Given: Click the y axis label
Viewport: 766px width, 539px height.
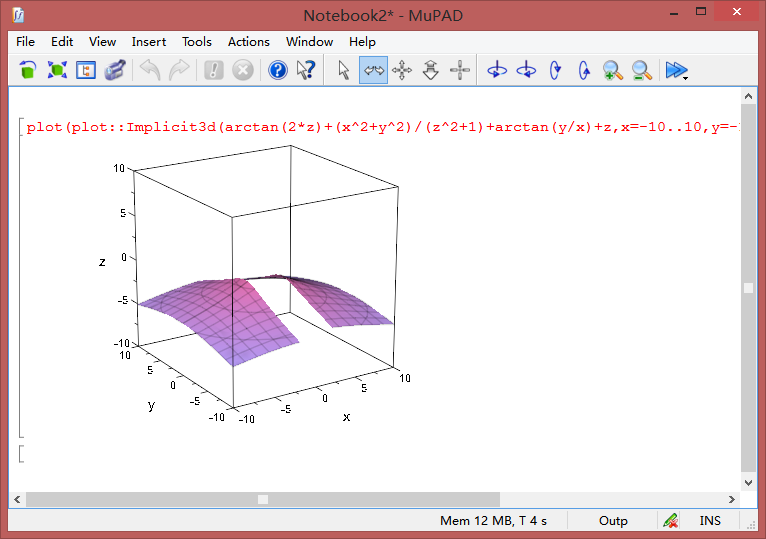Looking at the screenshot, I should tap(151, 405).
